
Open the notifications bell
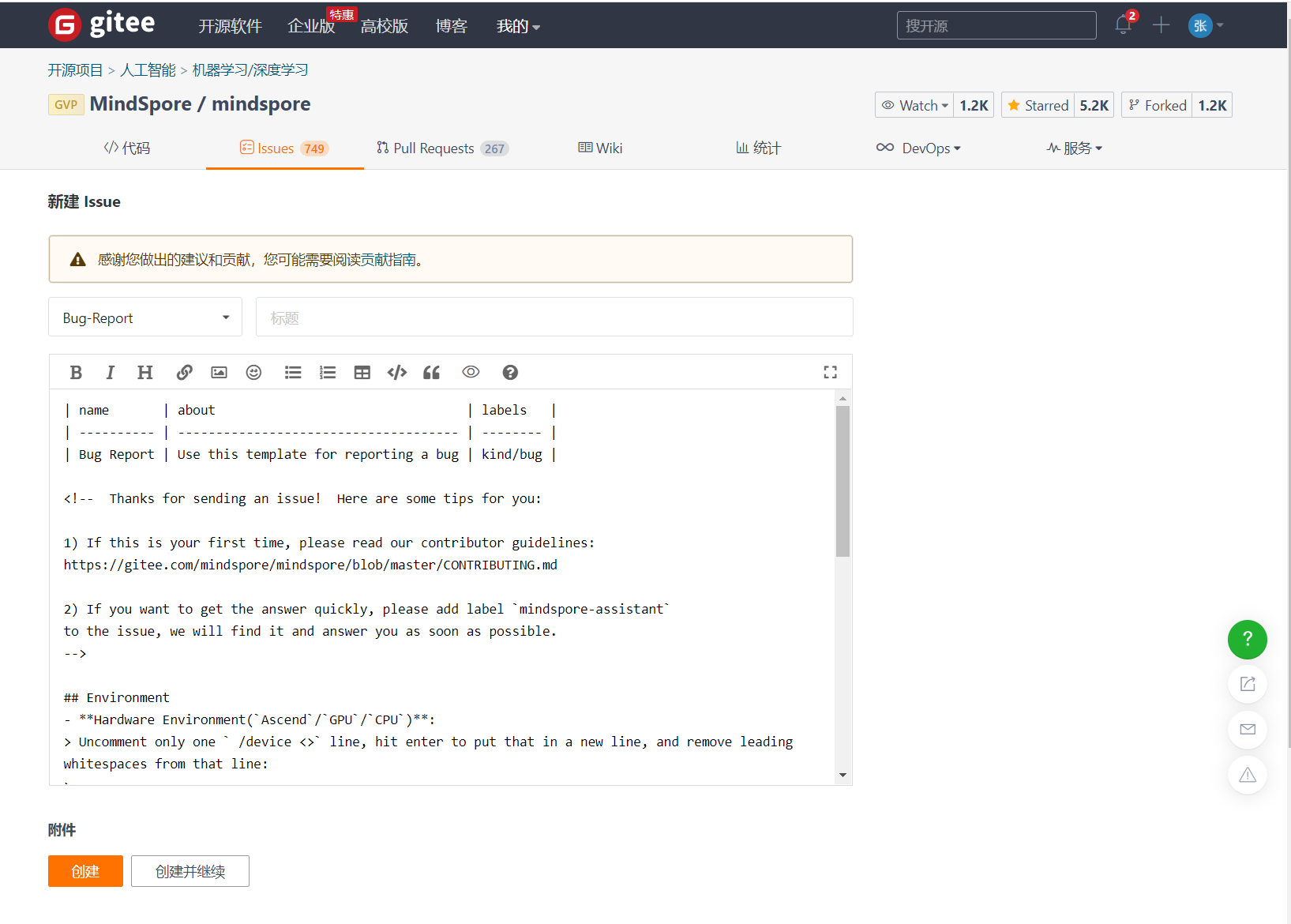[x=1123, y=24]
